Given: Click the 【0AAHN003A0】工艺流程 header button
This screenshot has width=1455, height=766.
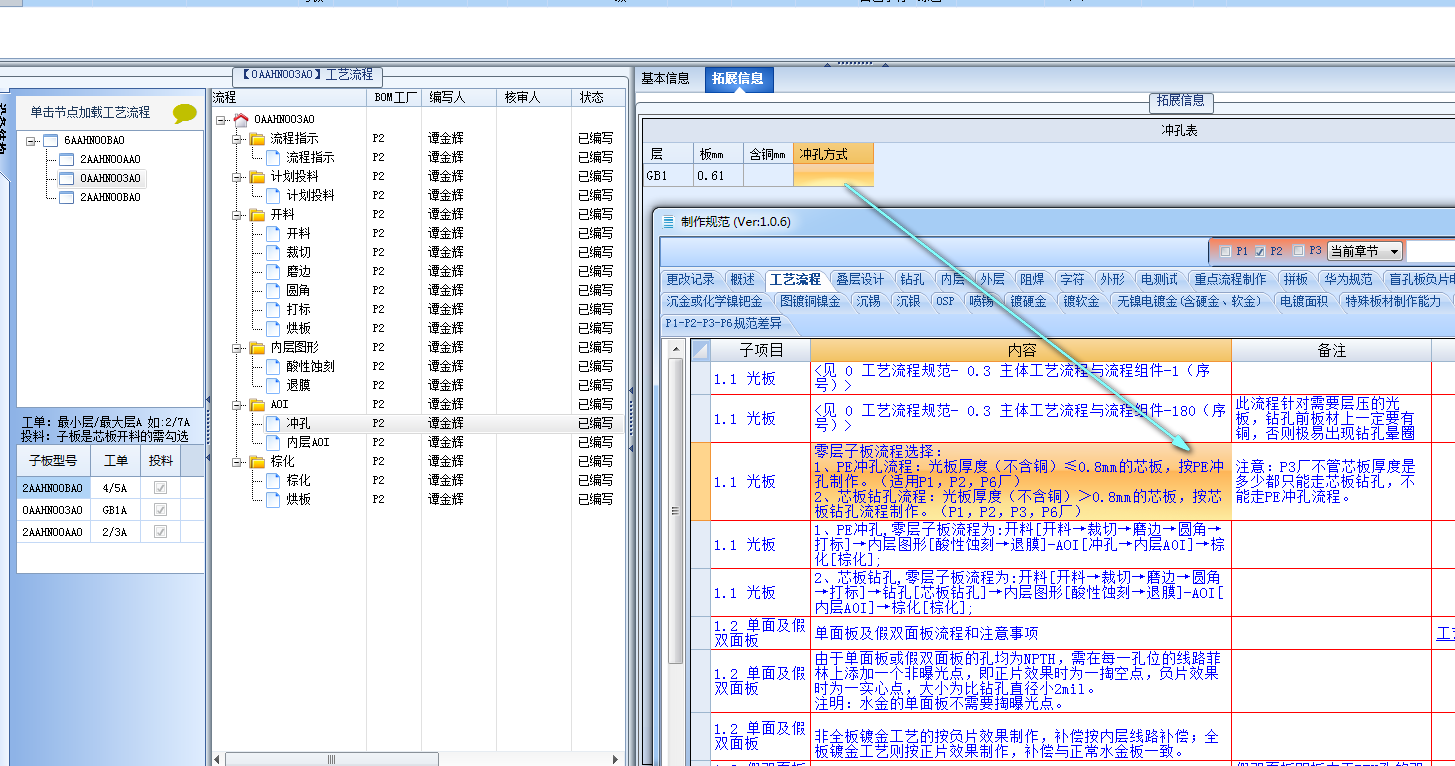Looking at the screenshot, I should click(307, 75).
